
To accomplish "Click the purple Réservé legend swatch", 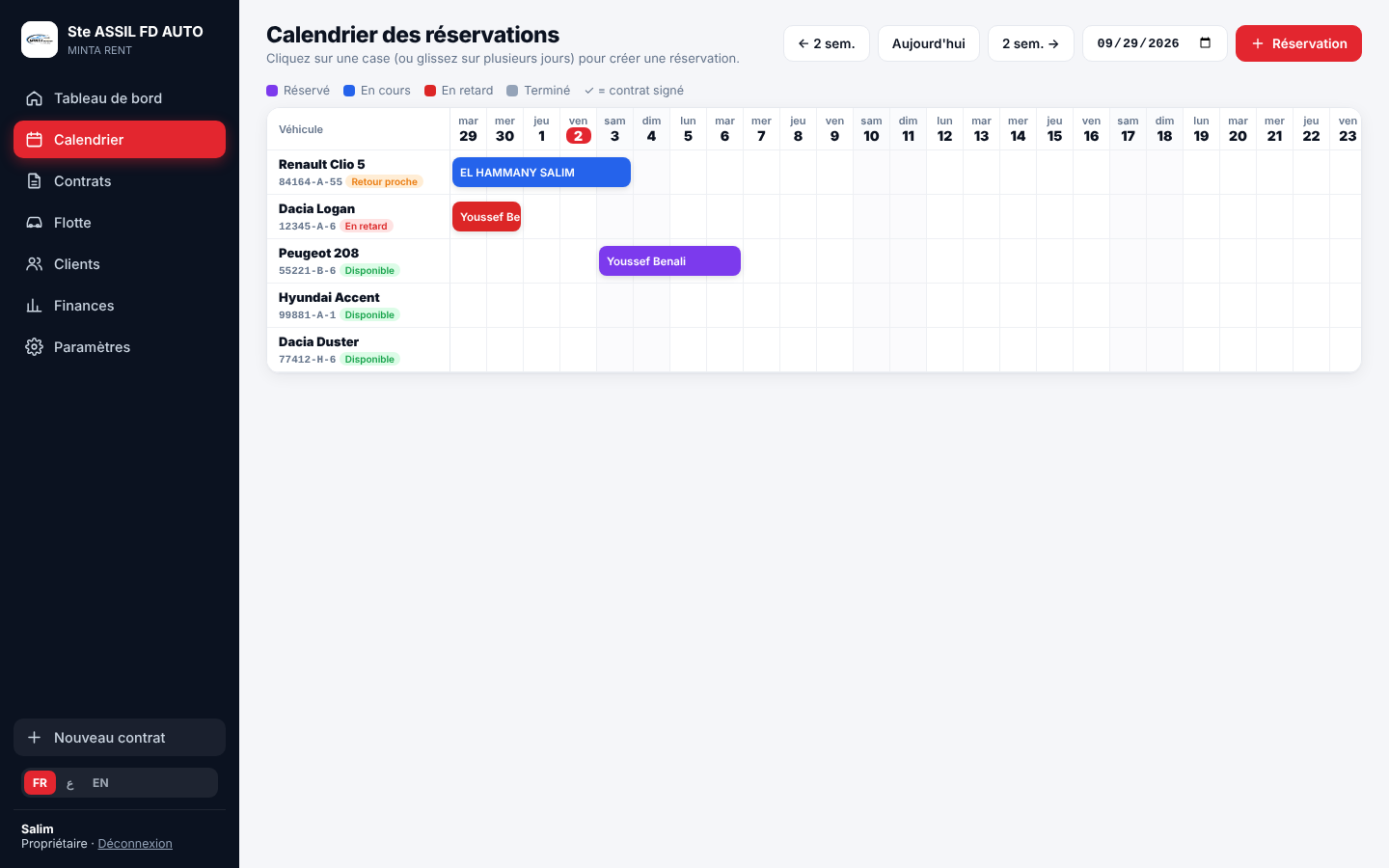I will (x=272, y=91).
